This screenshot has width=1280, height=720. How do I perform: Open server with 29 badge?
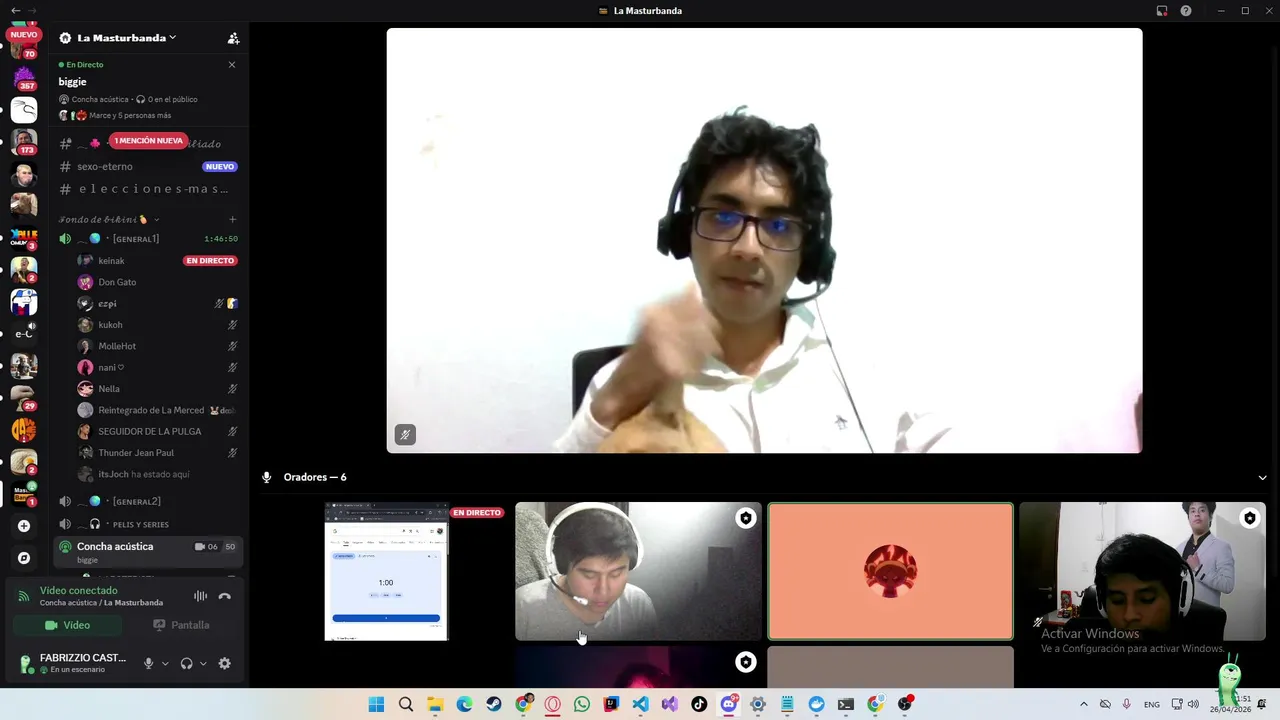pos(24,397)
